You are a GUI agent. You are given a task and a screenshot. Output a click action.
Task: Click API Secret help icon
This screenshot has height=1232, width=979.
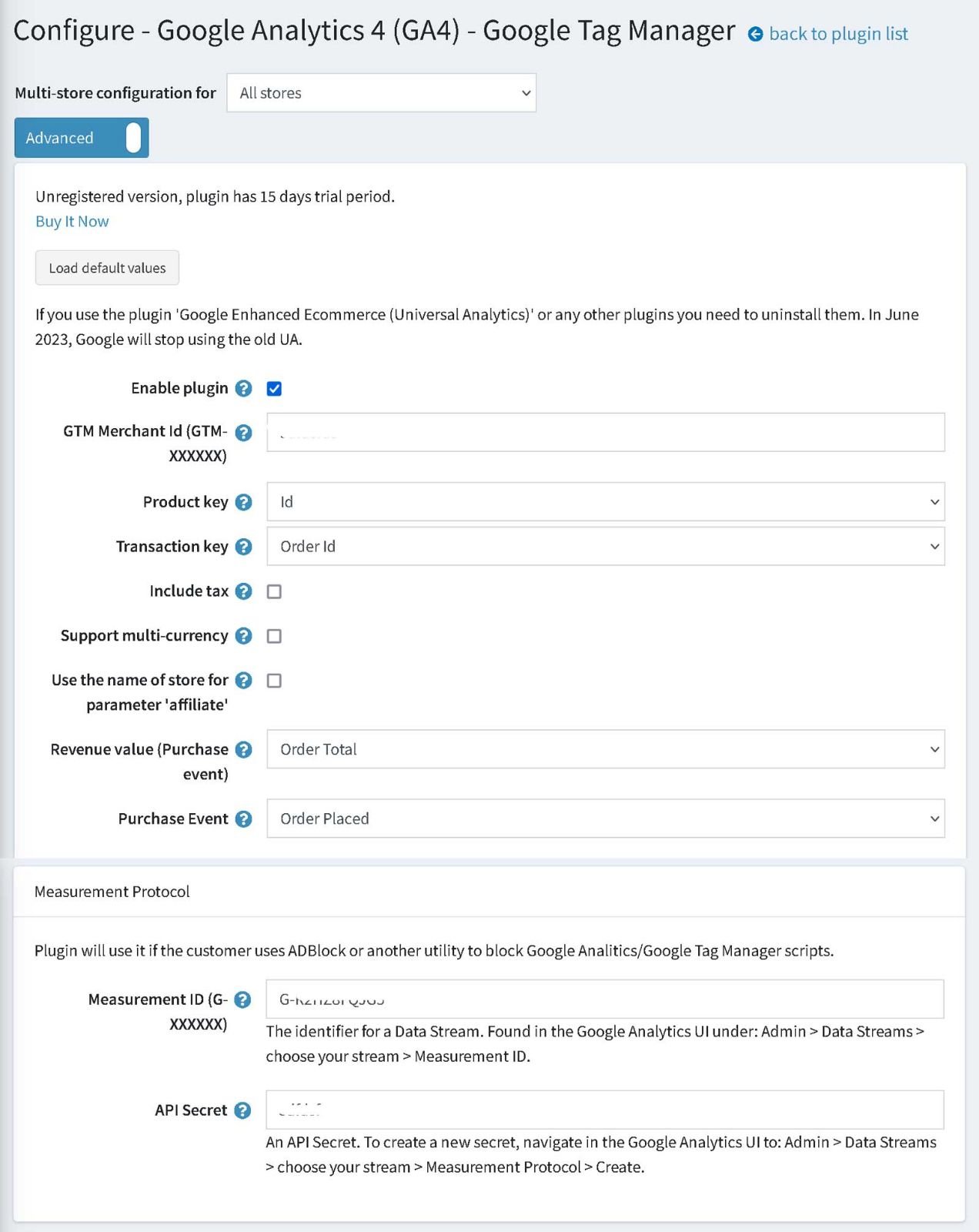242,1110
